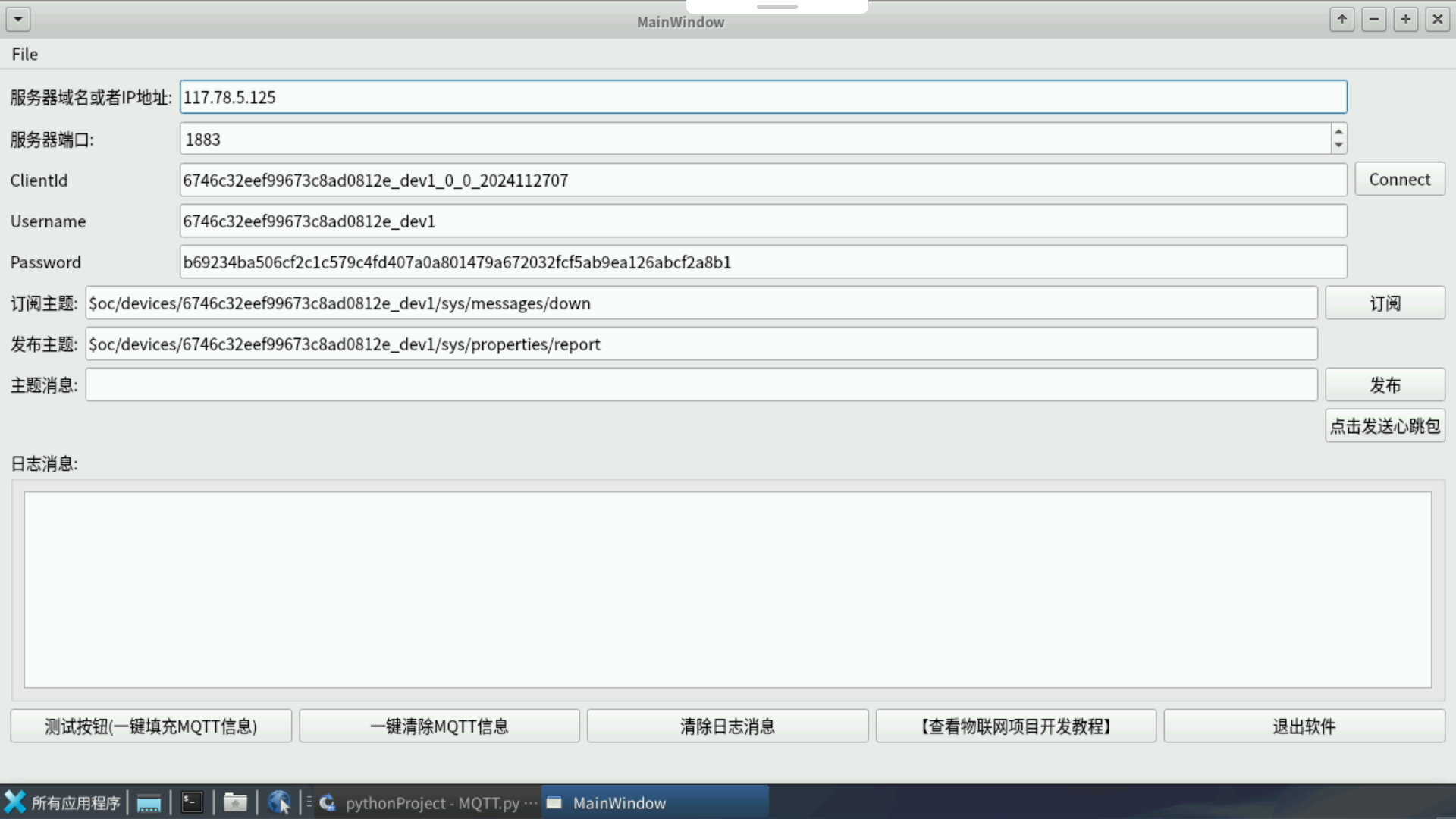Launch the terminal from the taskbar
The width and height of the screenshot is (1456, 819).
[x=192, y=802]
